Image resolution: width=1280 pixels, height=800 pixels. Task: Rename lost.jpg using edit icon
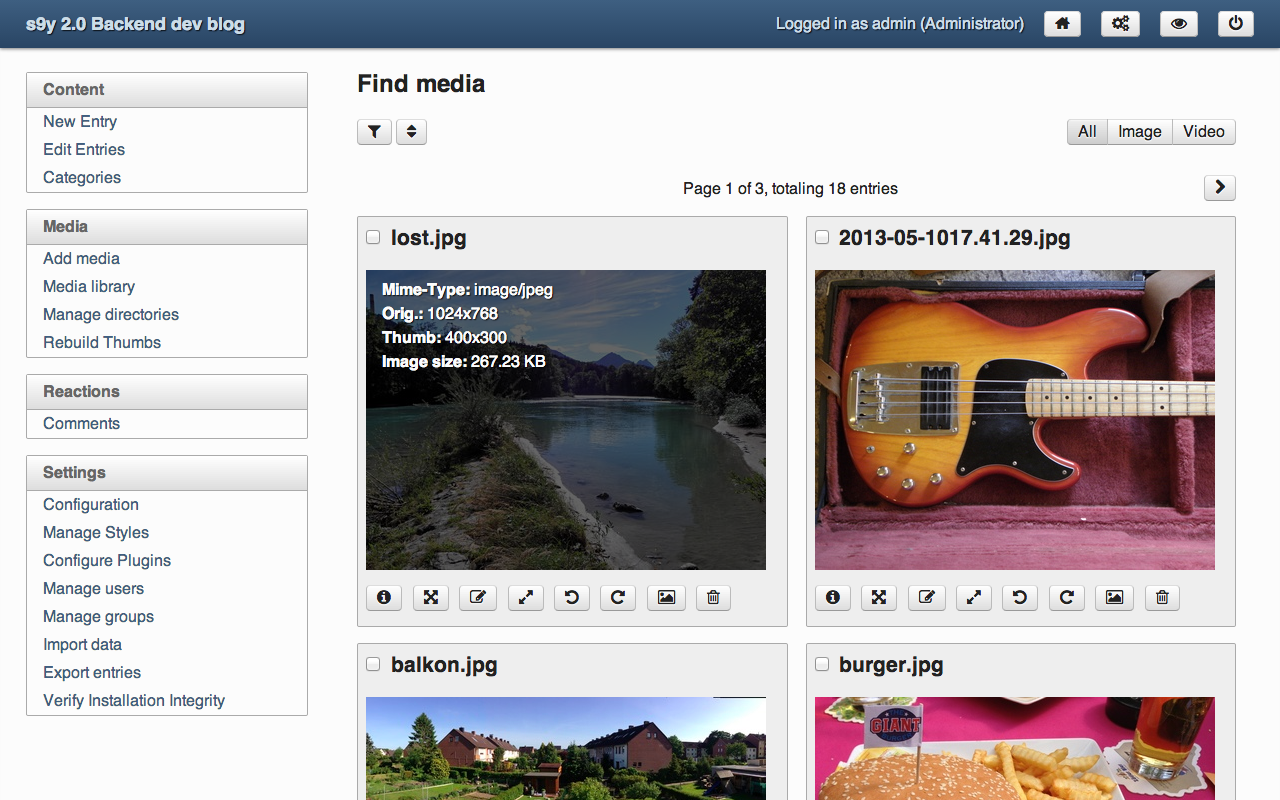tap(477, 598)
